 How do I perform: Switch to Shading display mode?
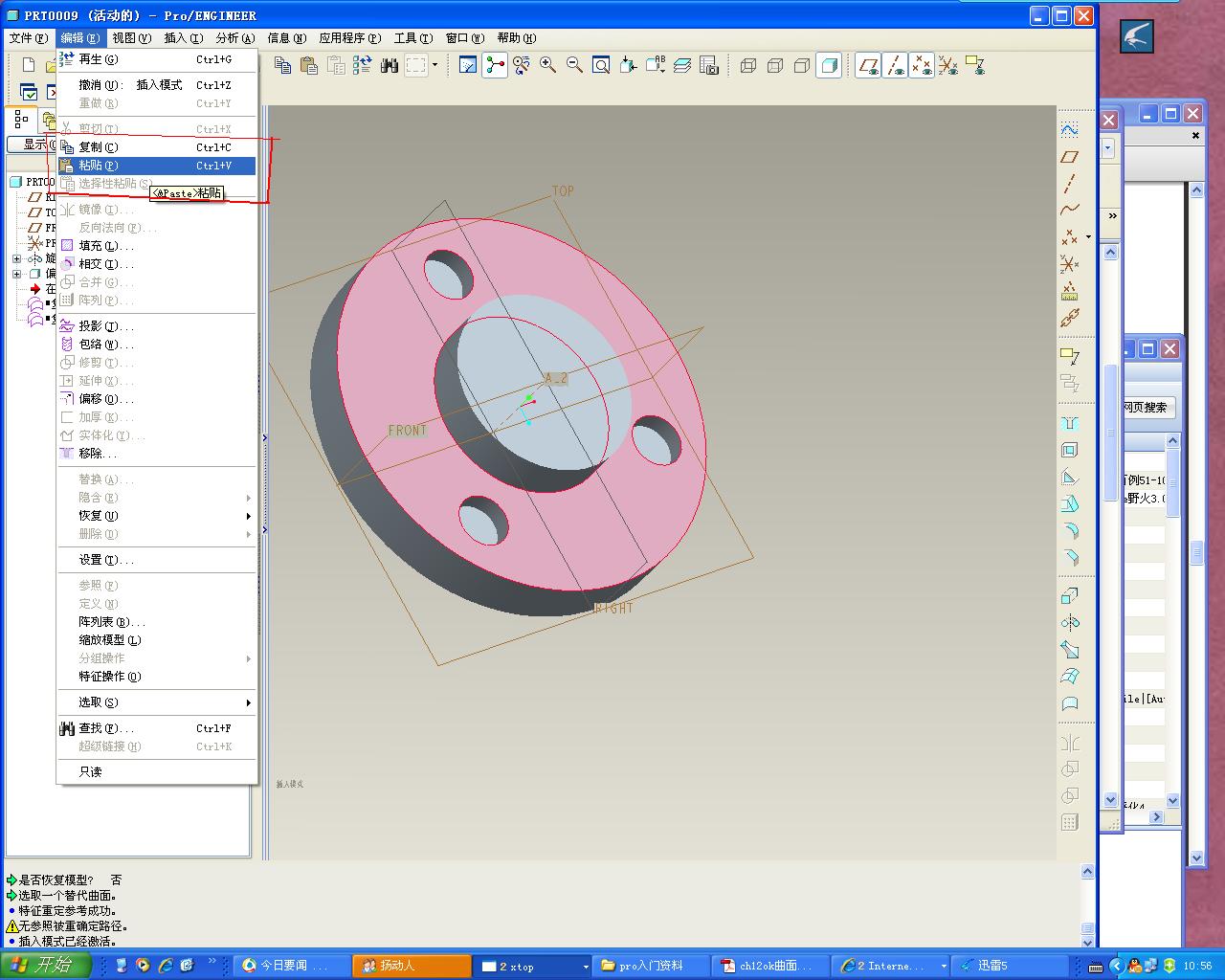[829, 65]
